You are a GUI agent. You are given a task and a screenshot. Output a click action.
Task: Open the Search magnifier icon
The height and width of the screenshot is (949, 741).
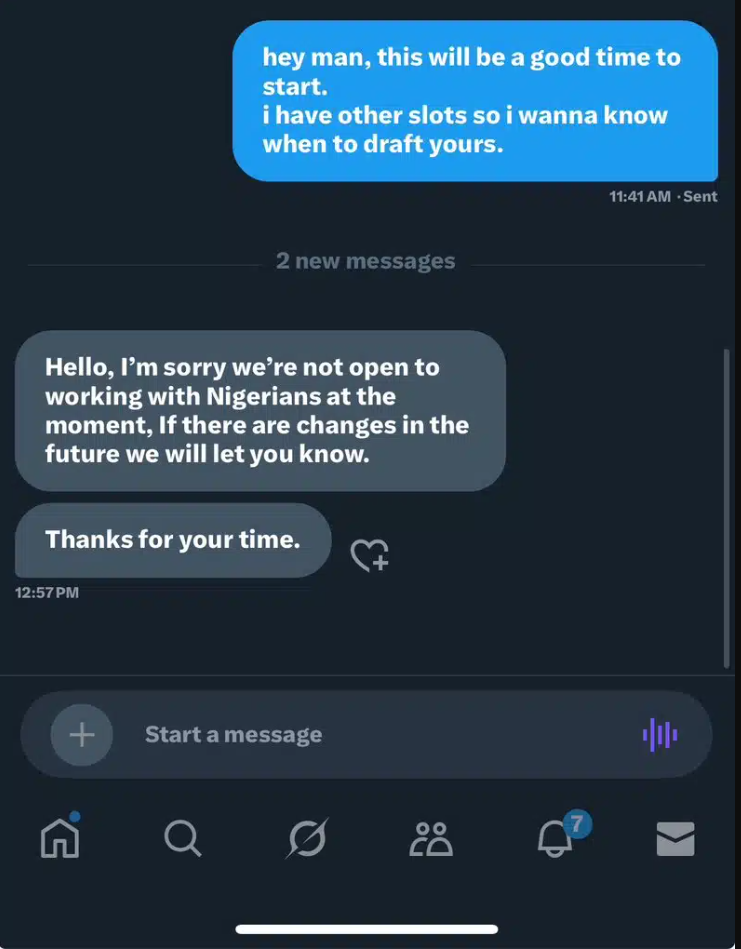click(183, 838)
